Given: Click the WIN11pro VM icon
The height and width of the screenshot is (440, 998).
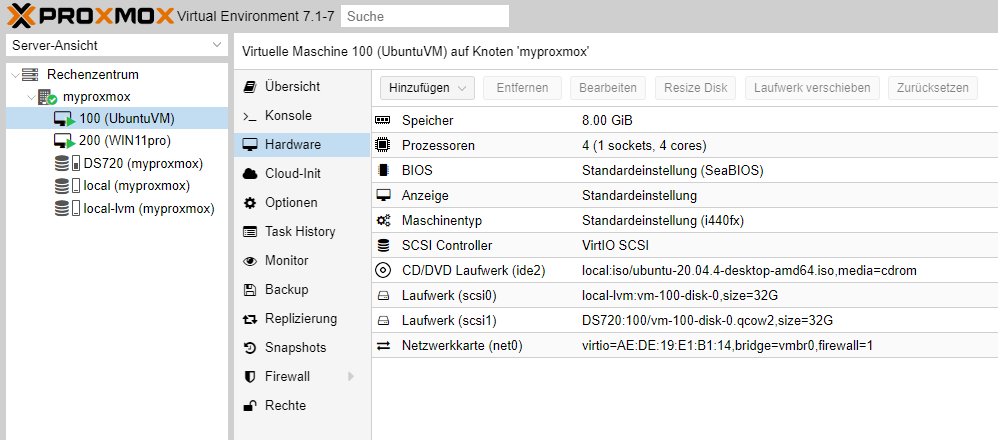Looking at the screenshot, I should pyautogui.click(x=64, y=141).
